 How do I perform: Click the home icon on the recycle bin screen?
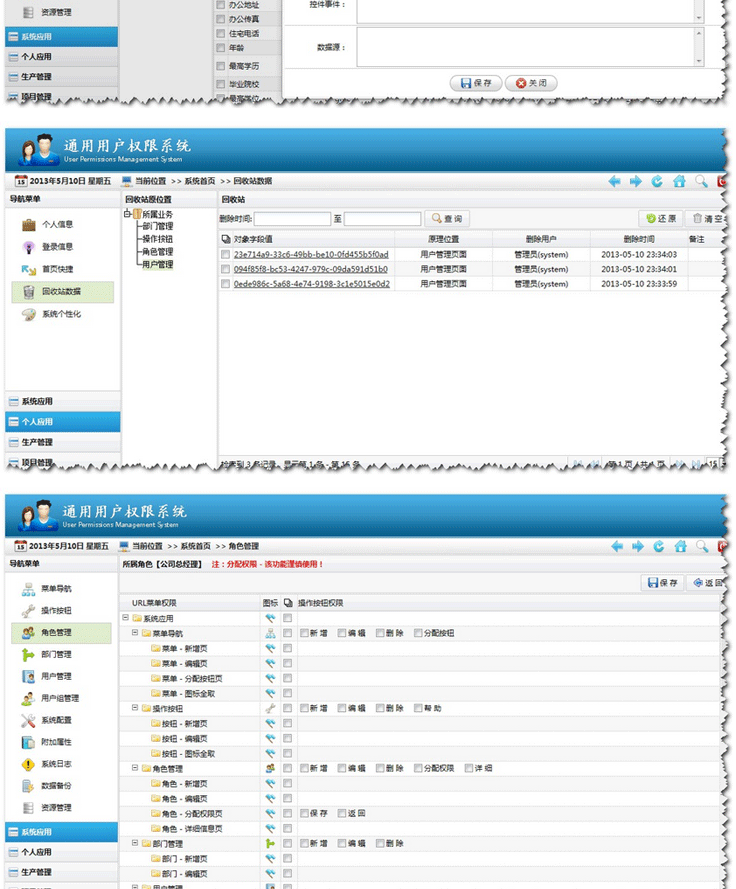tap(679, 181)
